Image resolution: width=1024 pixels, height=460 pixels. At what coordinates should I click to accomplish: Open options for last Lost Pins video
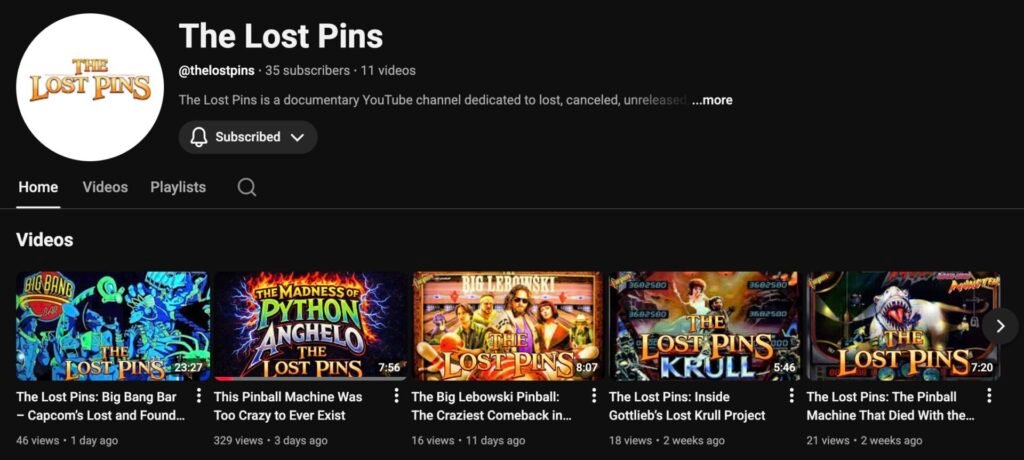pyautogui.click(x=989, y=396)
